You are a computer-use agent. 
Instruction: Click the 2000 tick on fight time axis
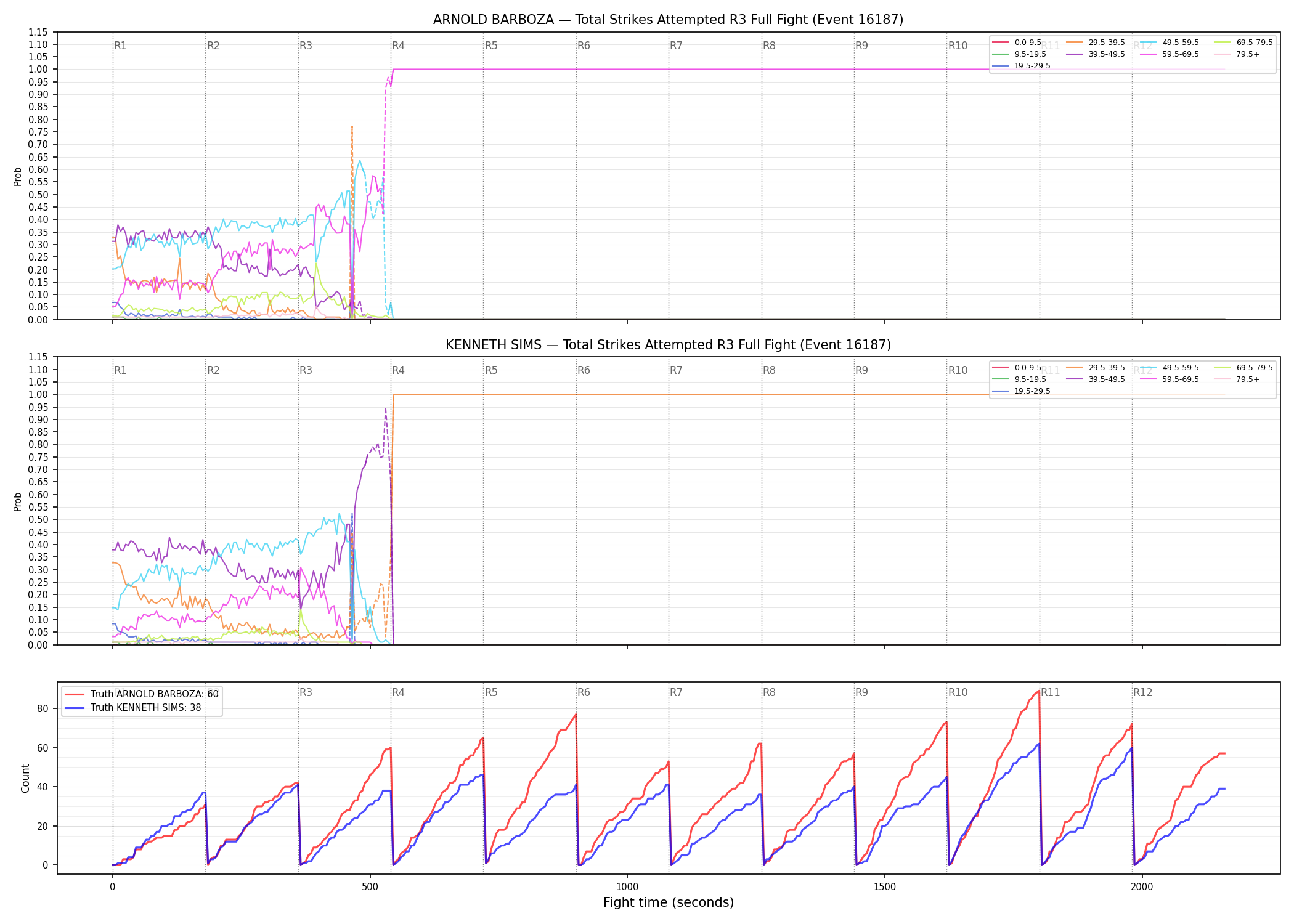pyautogui.click(x=1142, y=887)
